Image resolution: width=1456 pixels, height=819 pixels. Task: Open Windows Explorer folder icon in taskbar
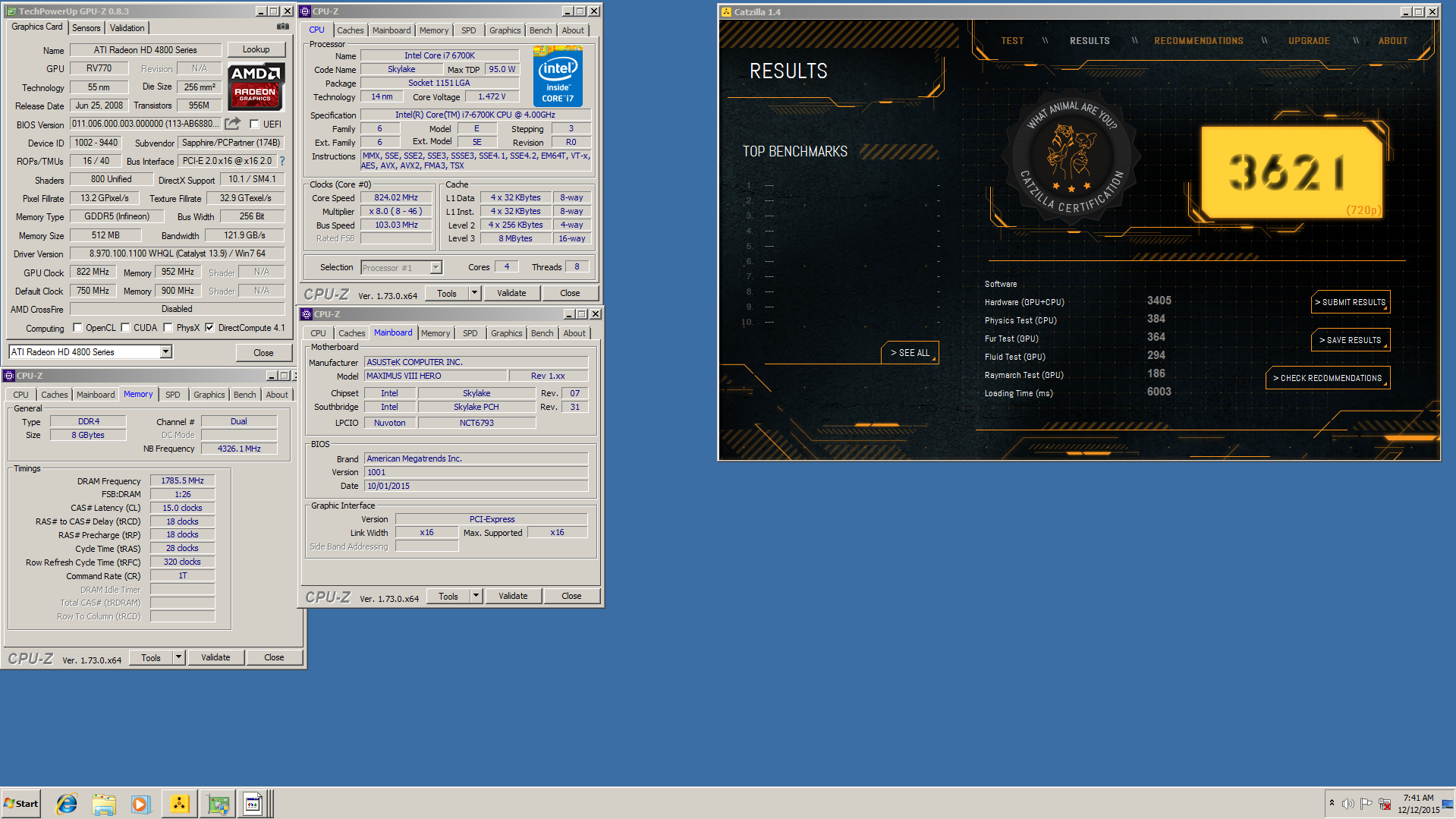(x=104, y=804)
